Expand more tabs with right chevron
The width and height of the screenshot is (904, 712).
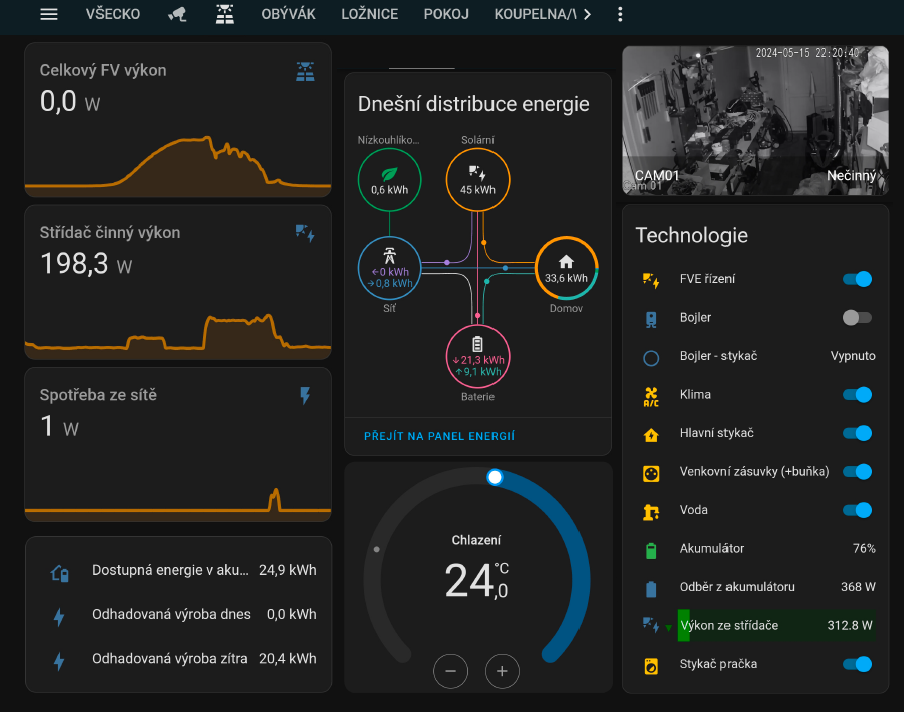(587, 14)
